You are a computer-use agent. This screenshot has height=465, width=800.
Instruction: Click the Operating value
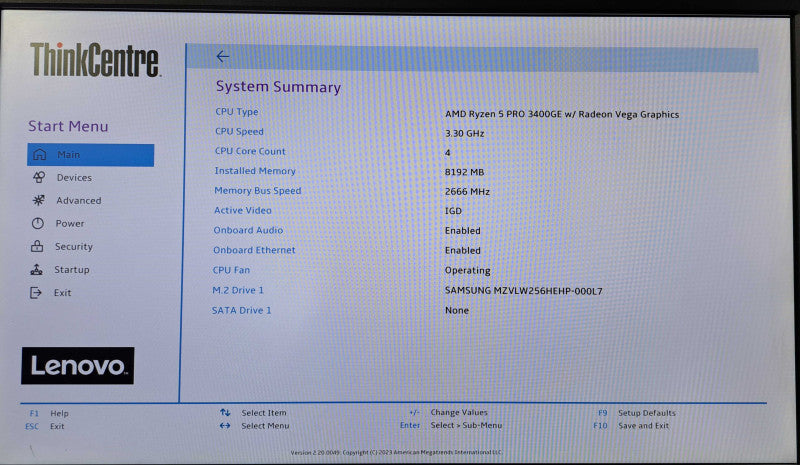point(467,271)
